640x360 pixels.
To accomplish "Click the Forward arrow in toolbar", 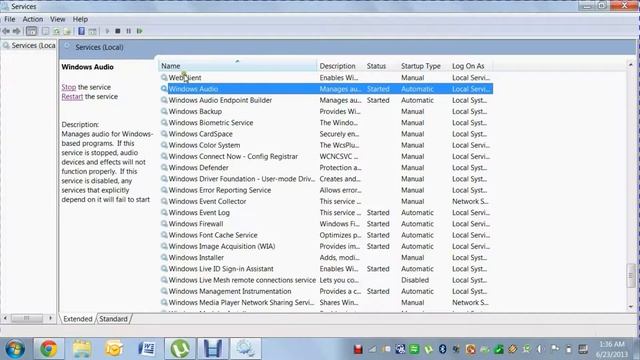I will coord(16,31).
